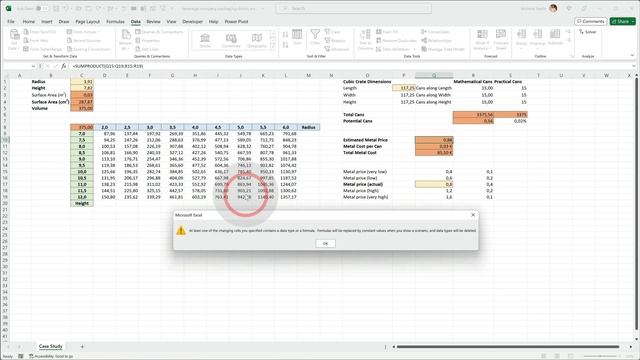Select the crate Length value 117,25
Viewport: 640px width, 360px height.
404,88
